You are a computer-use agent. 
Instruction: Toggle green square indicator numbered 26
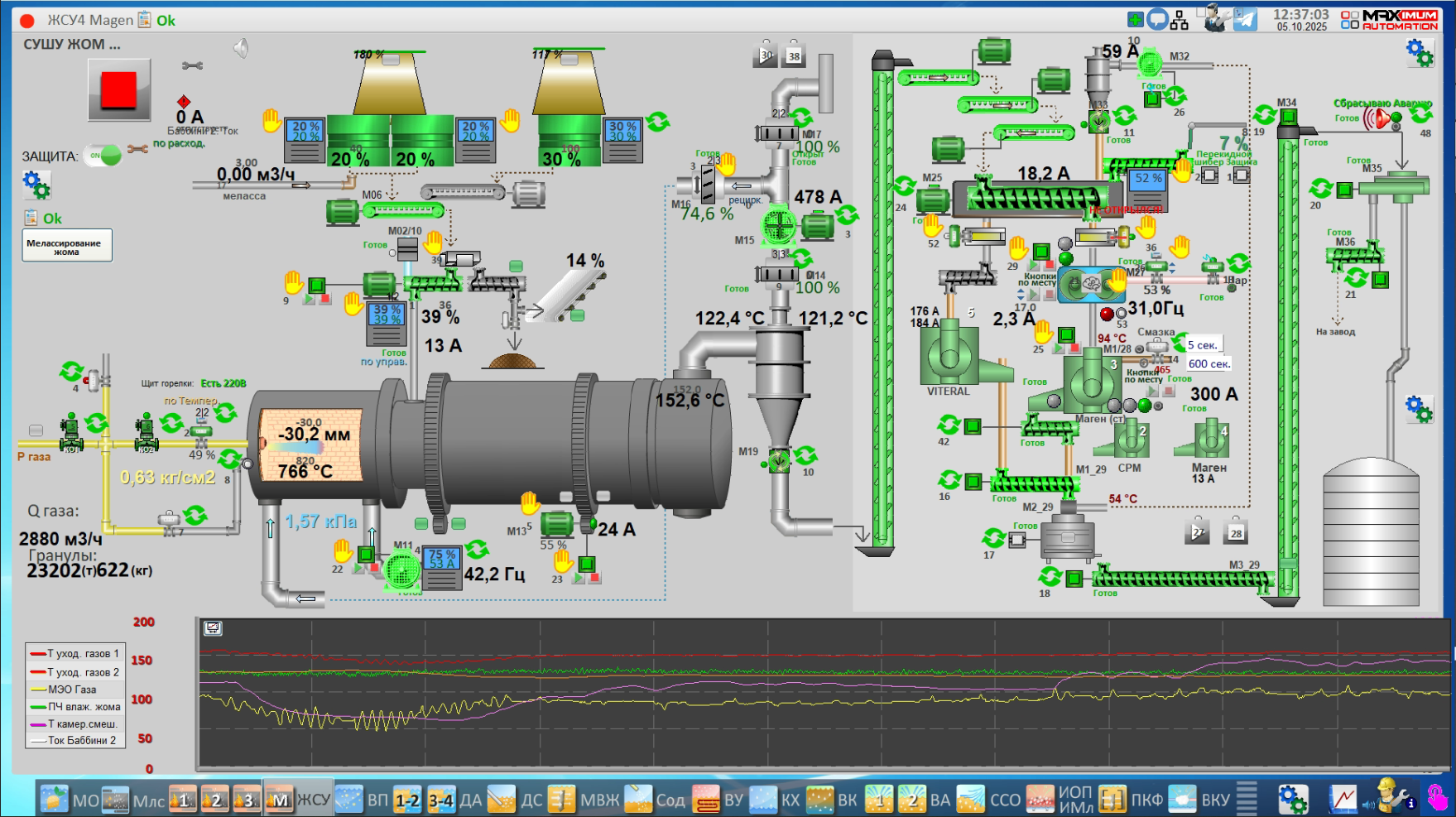[1152, 99]
